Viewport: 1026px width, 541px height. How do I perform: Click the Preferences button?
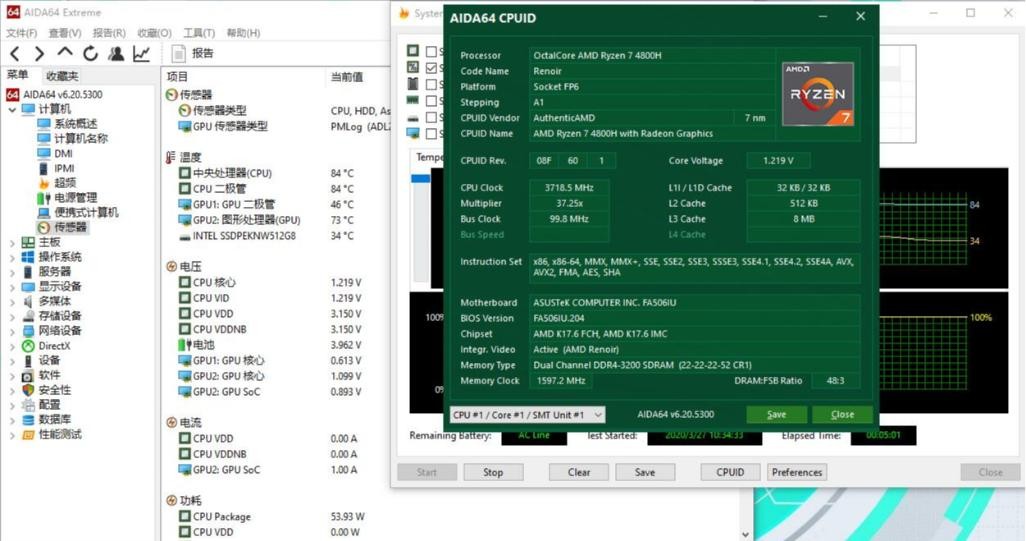[797, 472]
